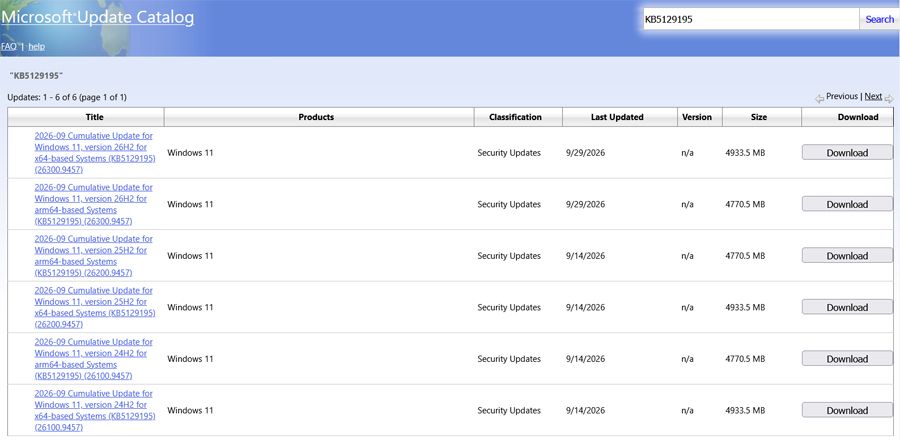Open 26H2 x64-based Systems update link

tap(95, 153)
